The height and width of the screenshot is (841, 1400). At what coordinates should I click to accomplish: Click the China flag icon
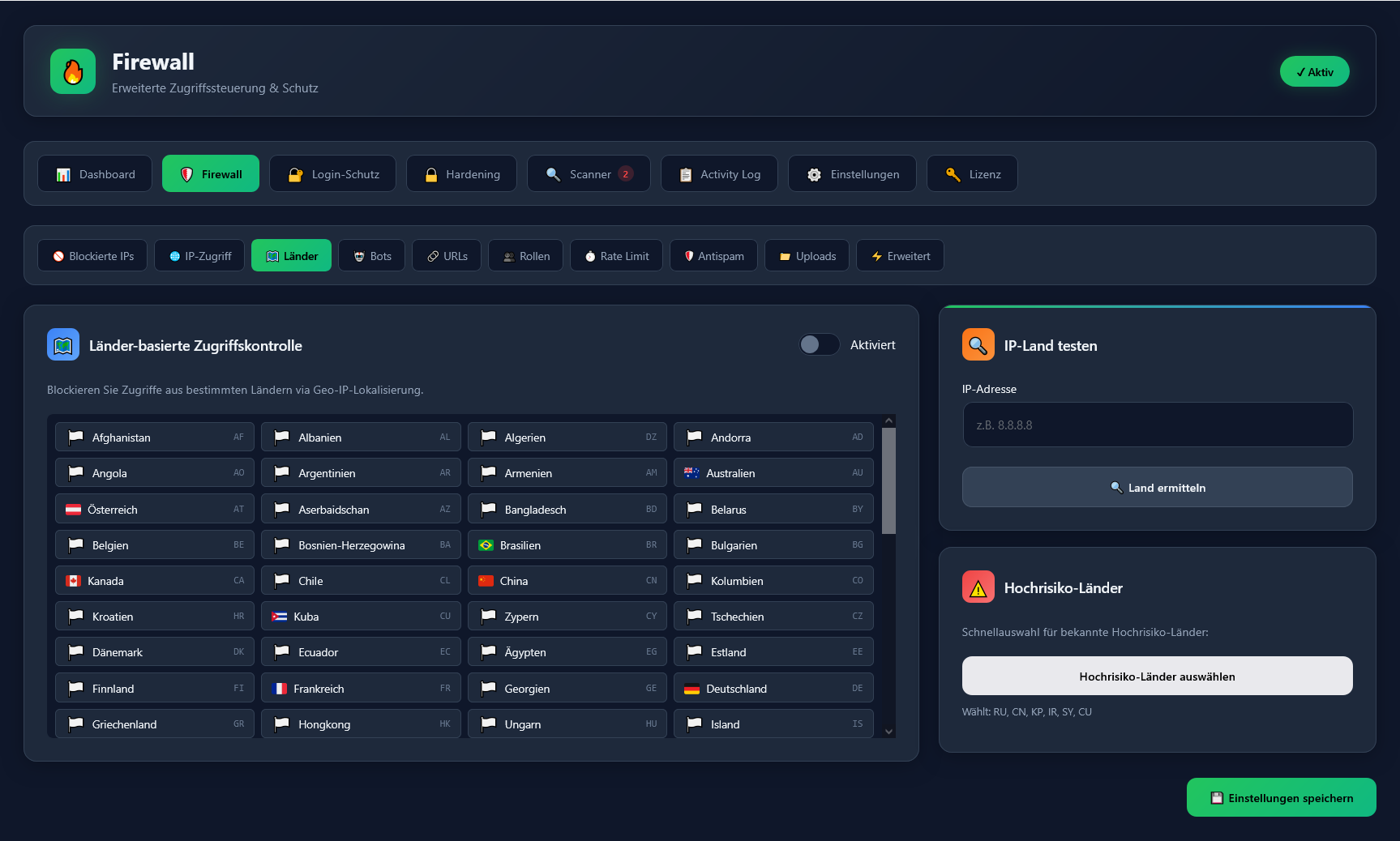pos(486,581)
